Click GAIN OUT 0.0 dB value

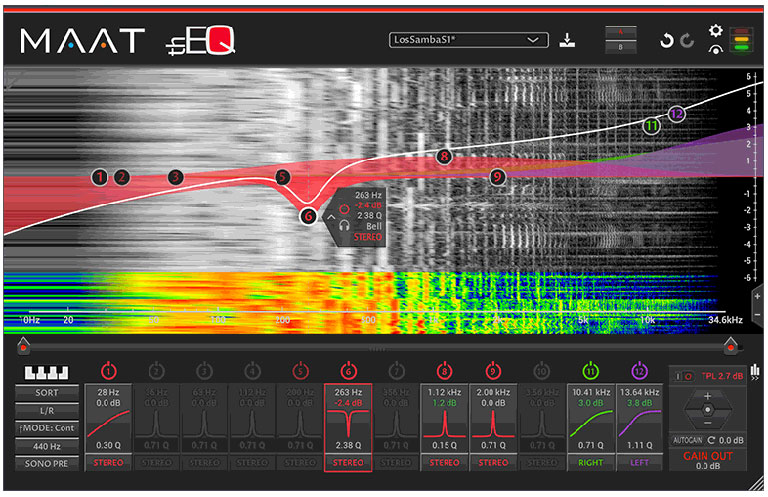[708, 466]
